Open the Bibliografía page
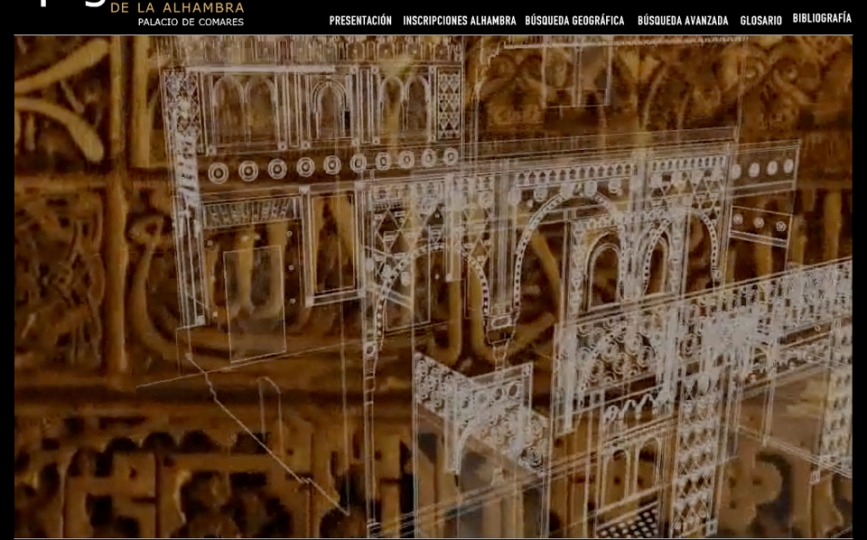This screenshot has width=867, height=540. [x=822, y=18]
